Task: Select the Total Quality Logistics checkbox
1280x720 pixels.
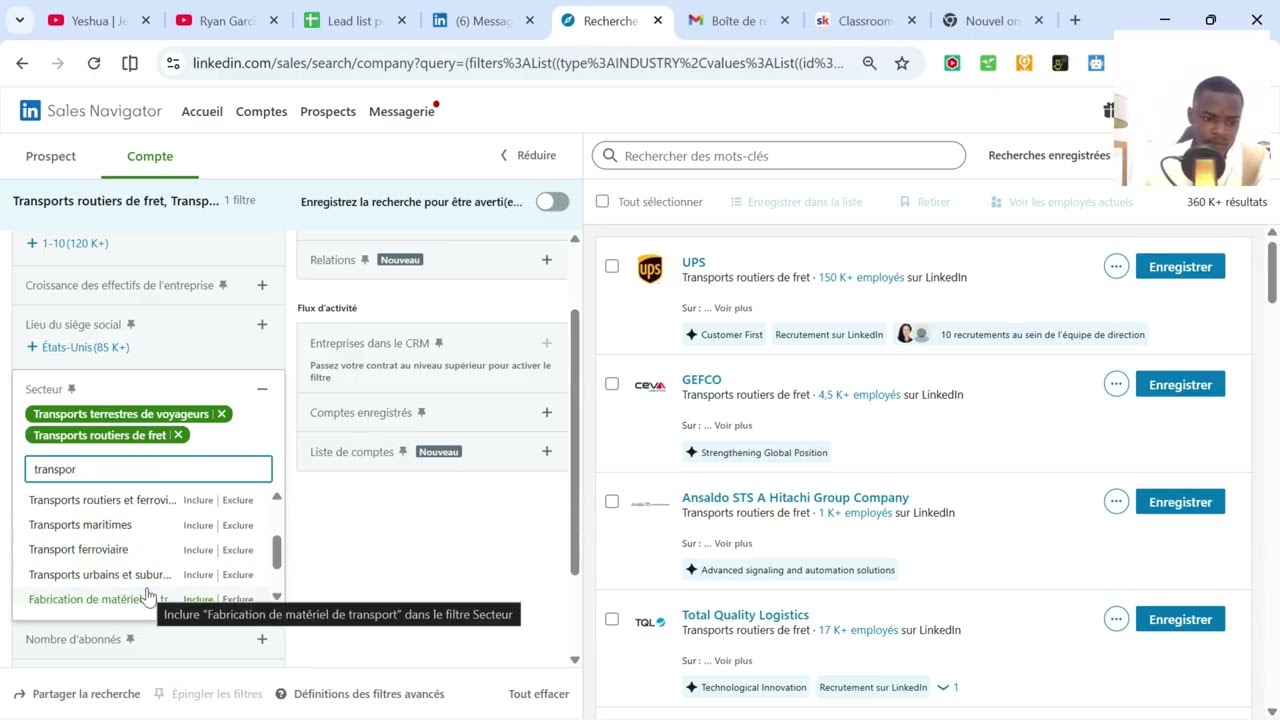Action: click(x=612, y=619)
